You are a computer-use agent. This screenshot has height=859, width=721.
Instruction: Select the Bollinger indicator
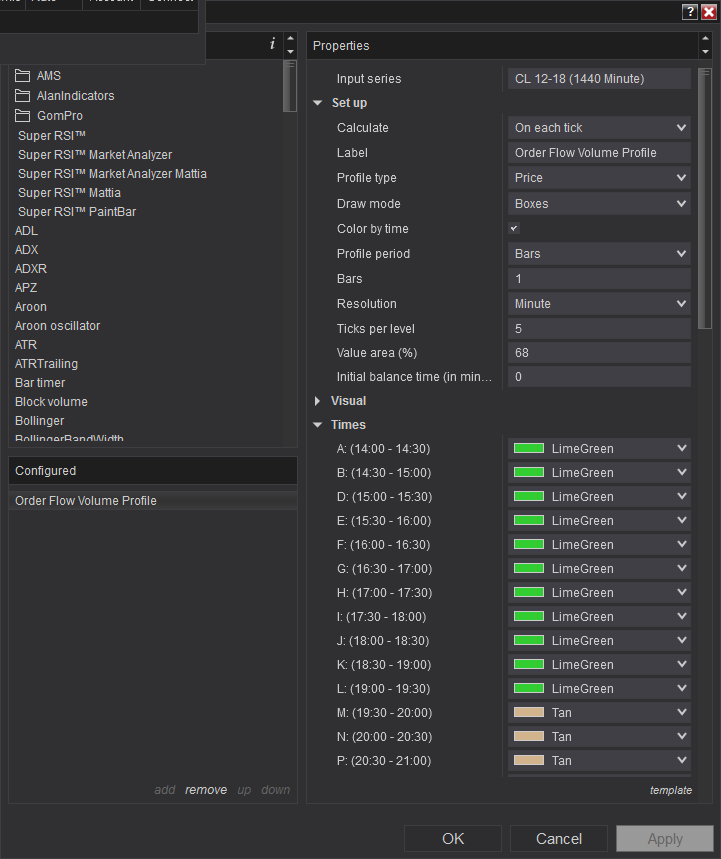point(39,421)
